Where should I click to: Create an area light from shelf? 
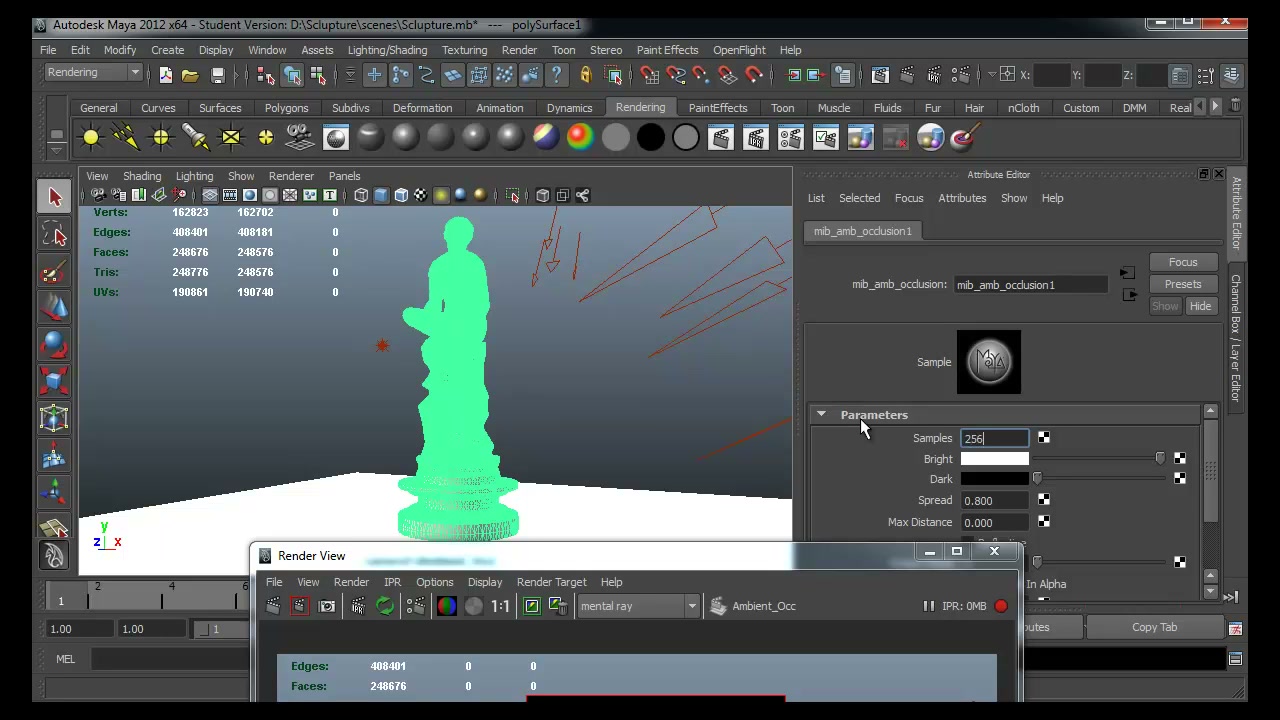231,138
